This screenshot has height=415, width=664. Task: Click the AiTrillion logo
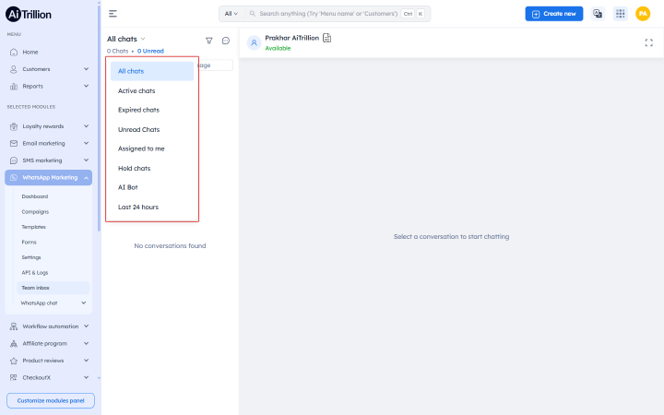(x=28, y=14)
